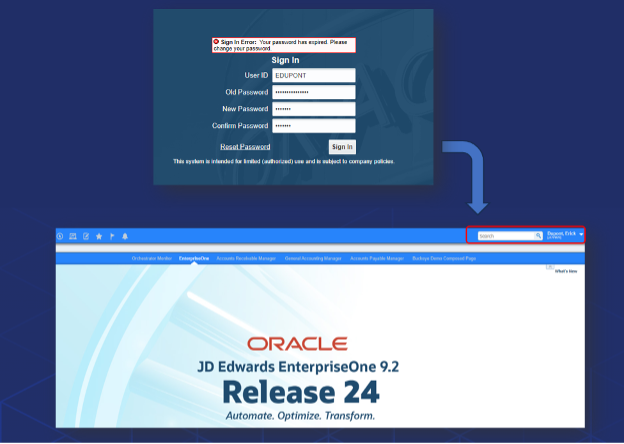624x444 pixels.
Task: Open the notifications bell icon
Action: click(x=125, y=236)
